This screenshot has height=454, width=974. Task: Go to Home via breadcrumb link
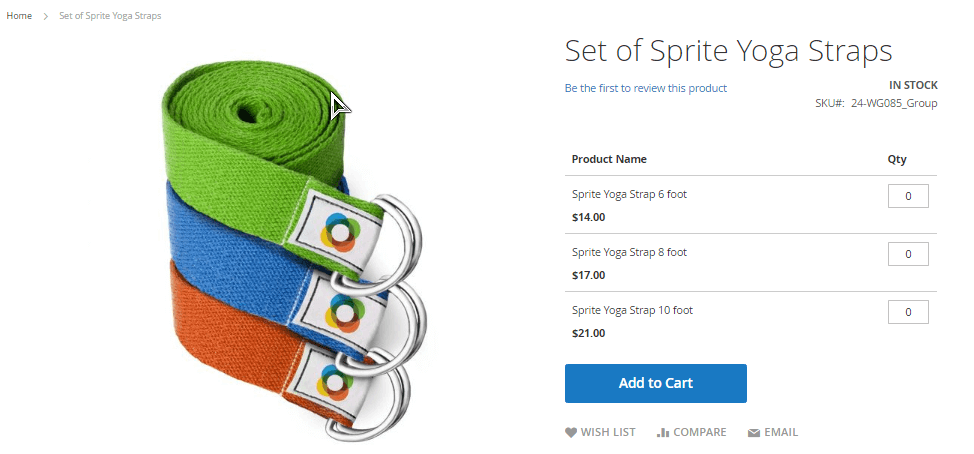coord(19,16)
